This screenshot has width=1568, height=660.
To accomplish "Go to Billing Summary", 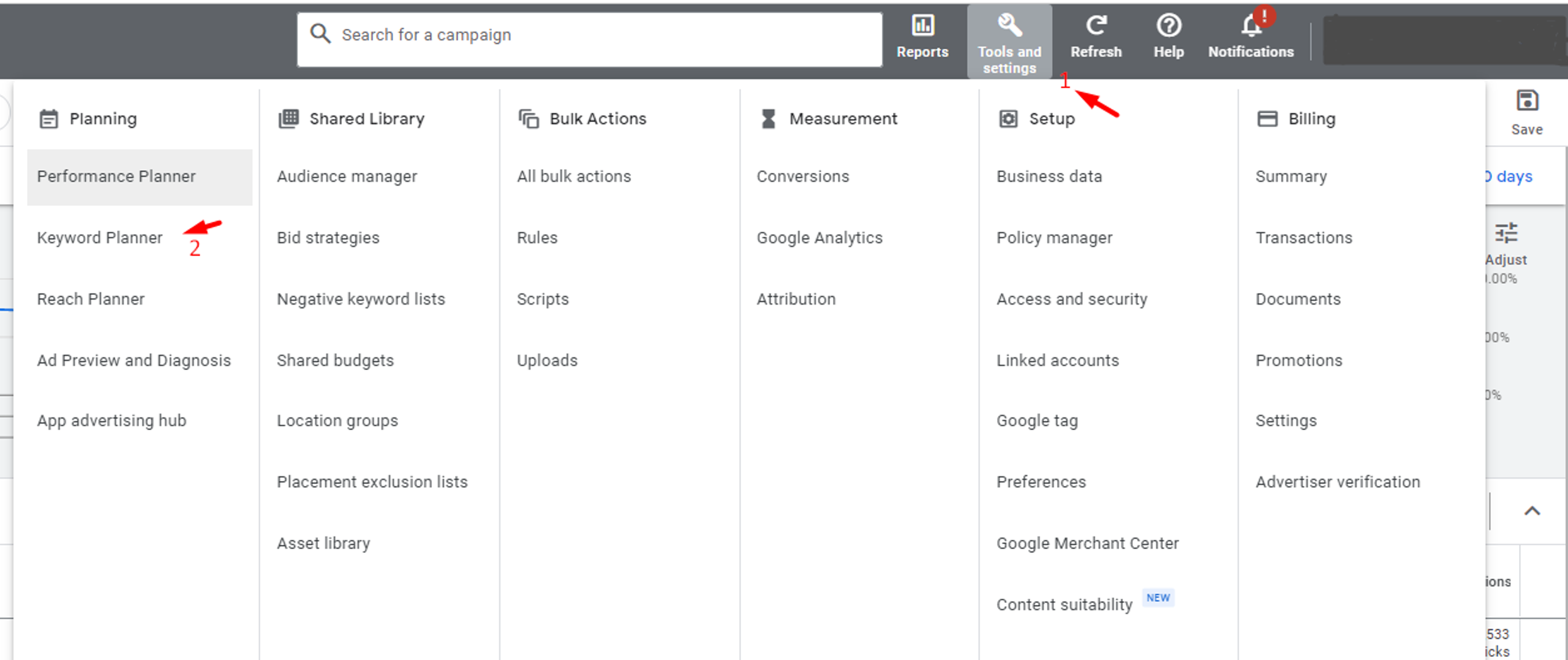I will [x=1291, y=176].
